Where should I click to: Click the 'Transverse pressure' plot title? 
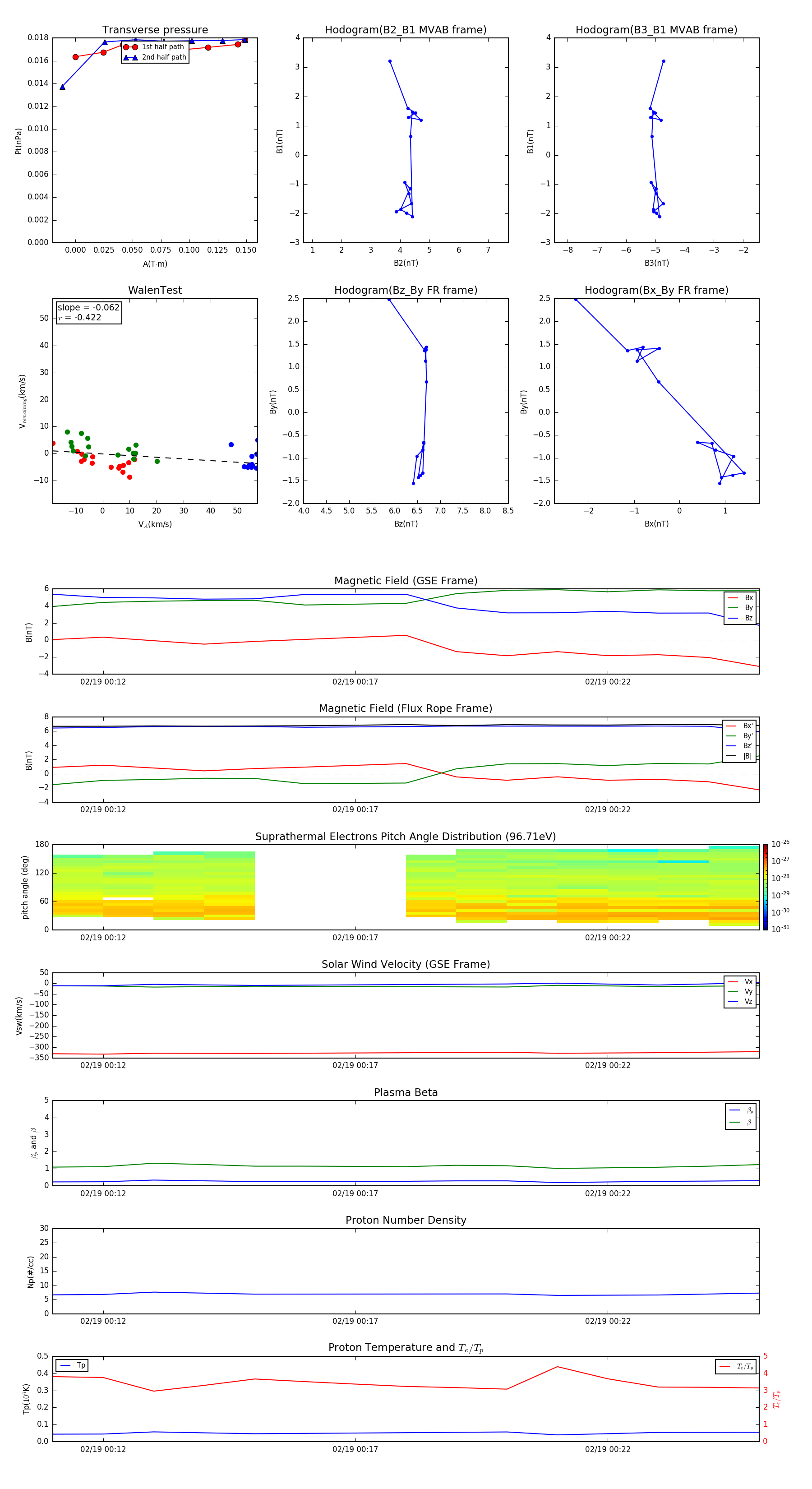click(155, 30)
